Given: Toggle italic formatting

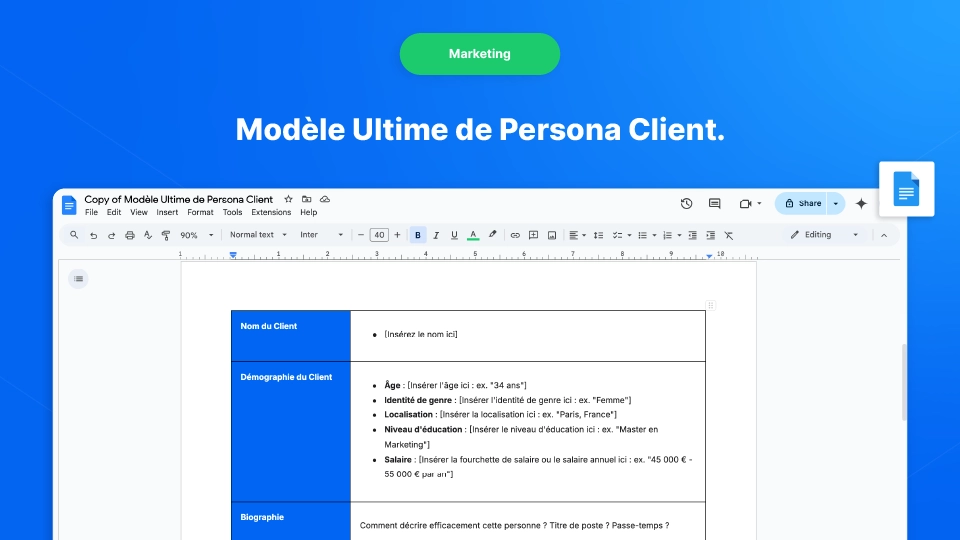Looking at the screenshot, I should point(436,235).
